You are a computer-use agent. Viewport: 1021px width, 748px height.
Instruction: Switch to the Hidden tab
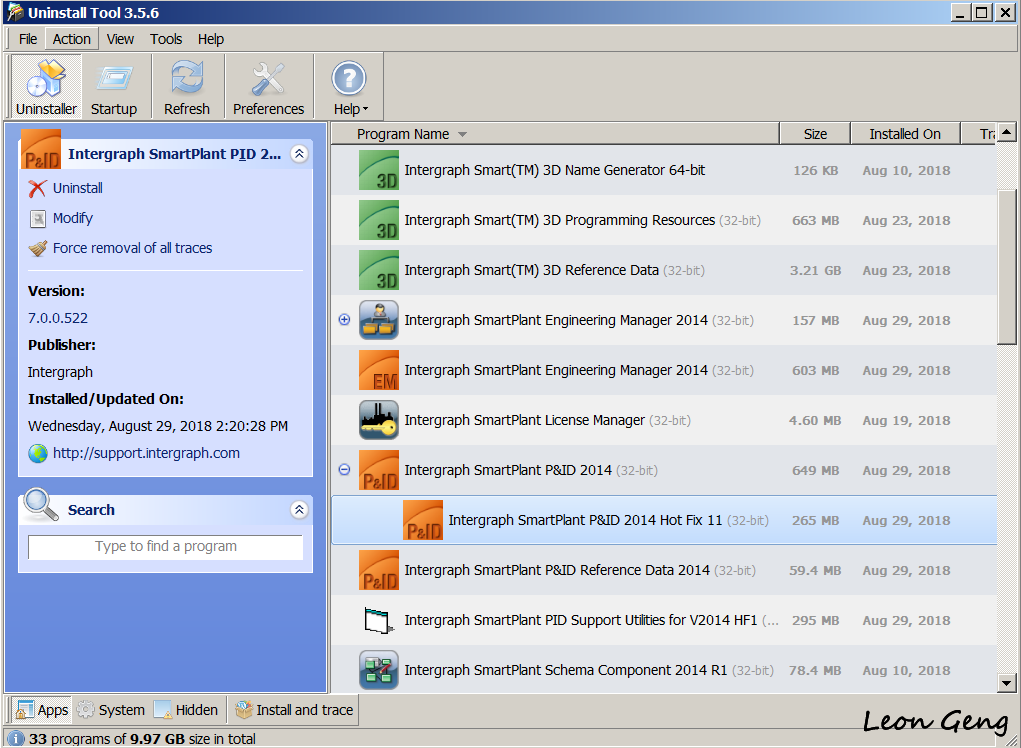(x=186, y=710)
